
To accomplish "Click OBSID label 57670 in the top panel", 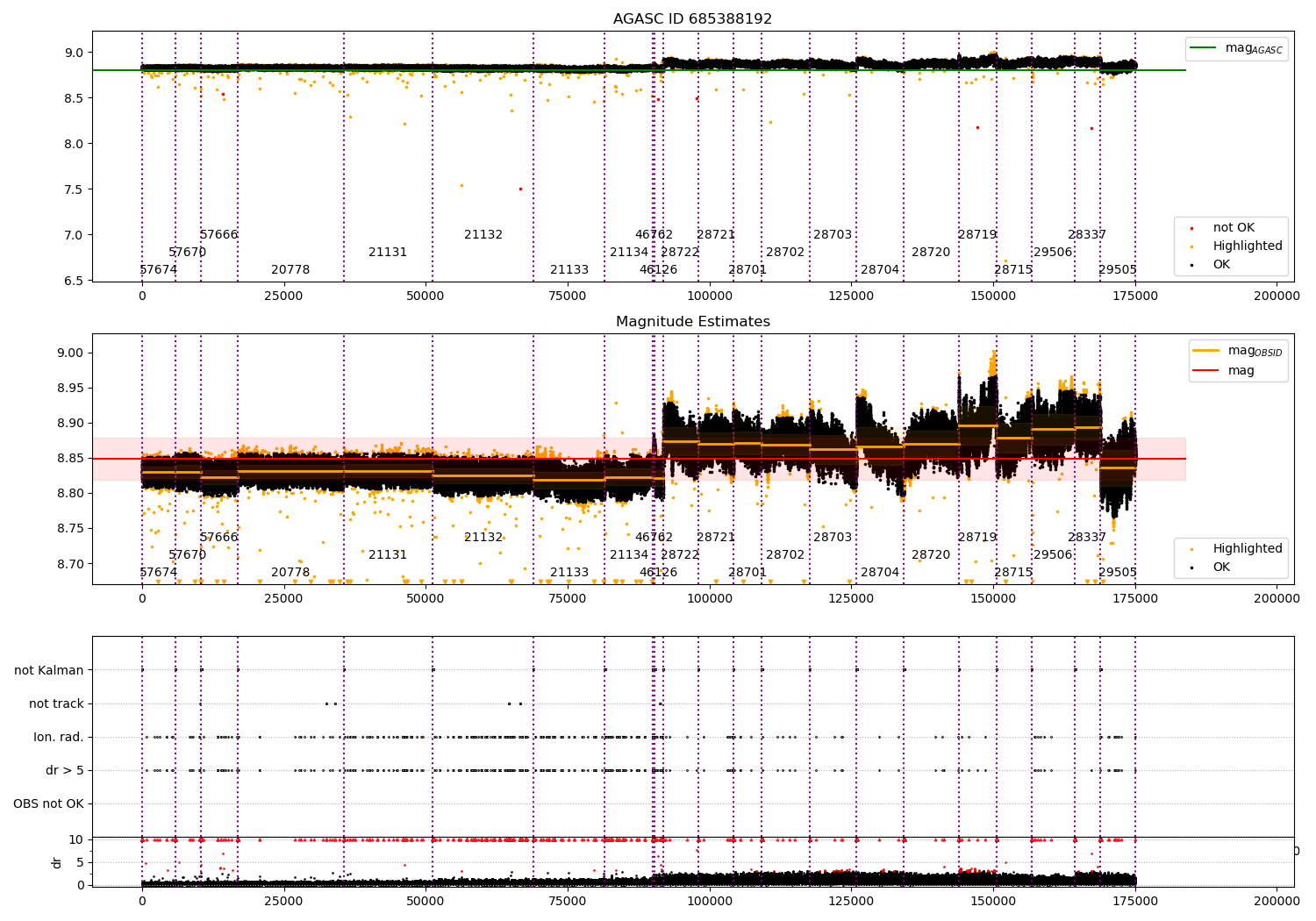I will (188, 253).
